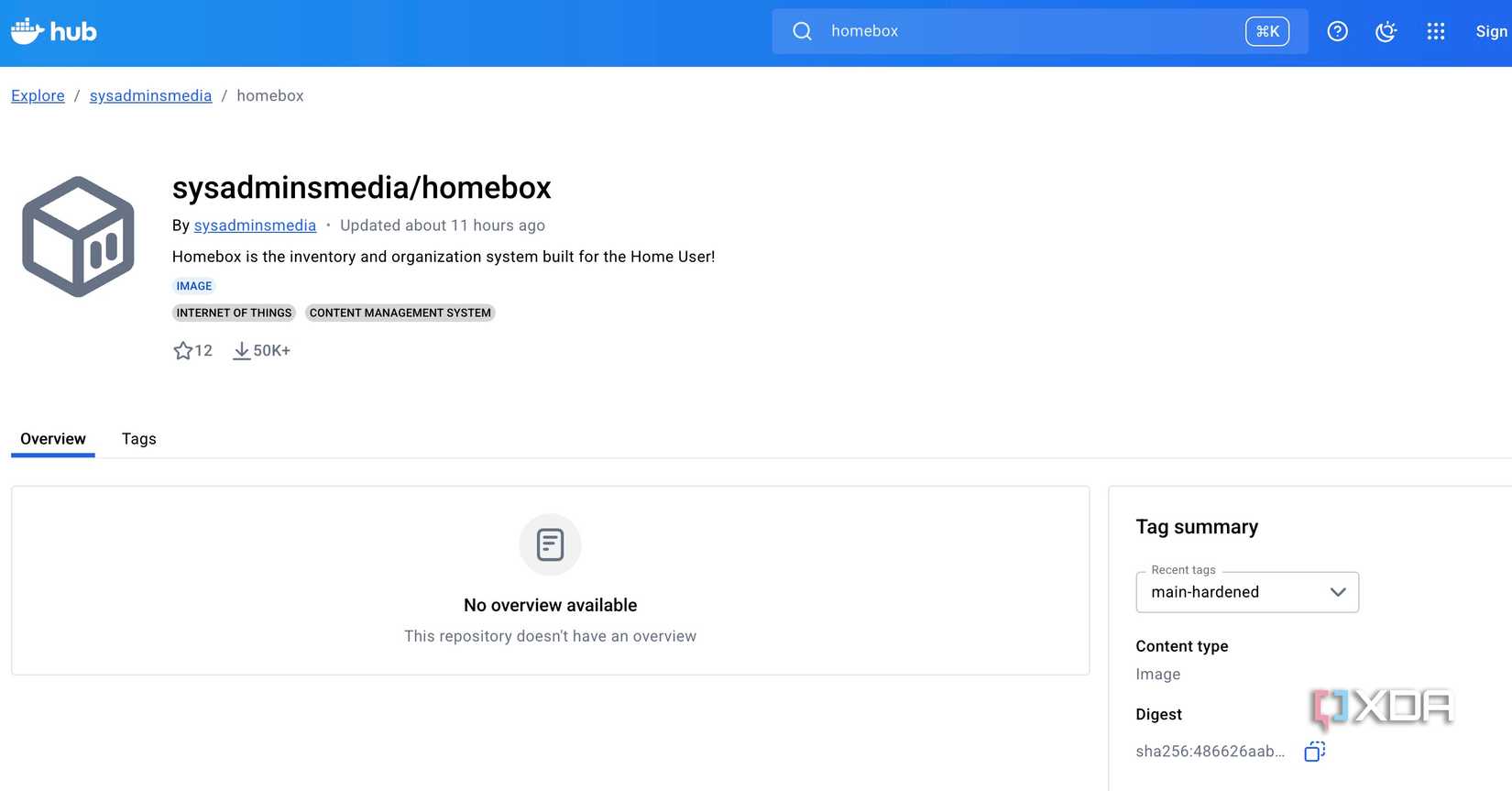
Task: Copy the sha256 digest icon
Action: (x=1315, y=752)
